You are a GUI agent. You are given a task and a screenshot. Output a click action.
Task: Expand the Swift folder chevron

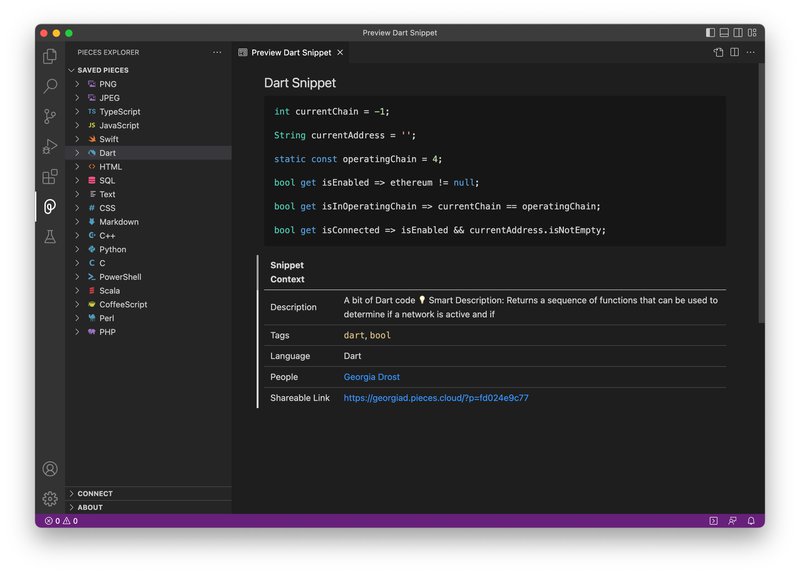pos(77,139)
